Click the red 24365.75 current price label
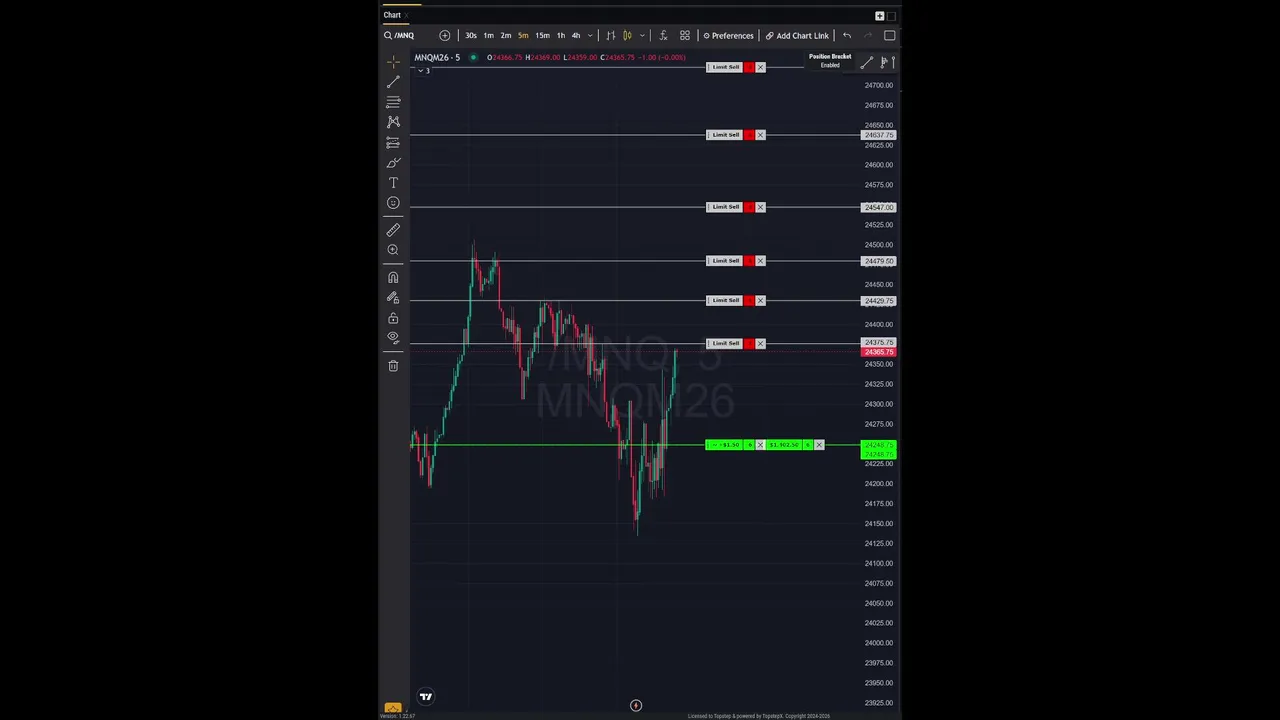1280x720 pixels. click(879, 352)
